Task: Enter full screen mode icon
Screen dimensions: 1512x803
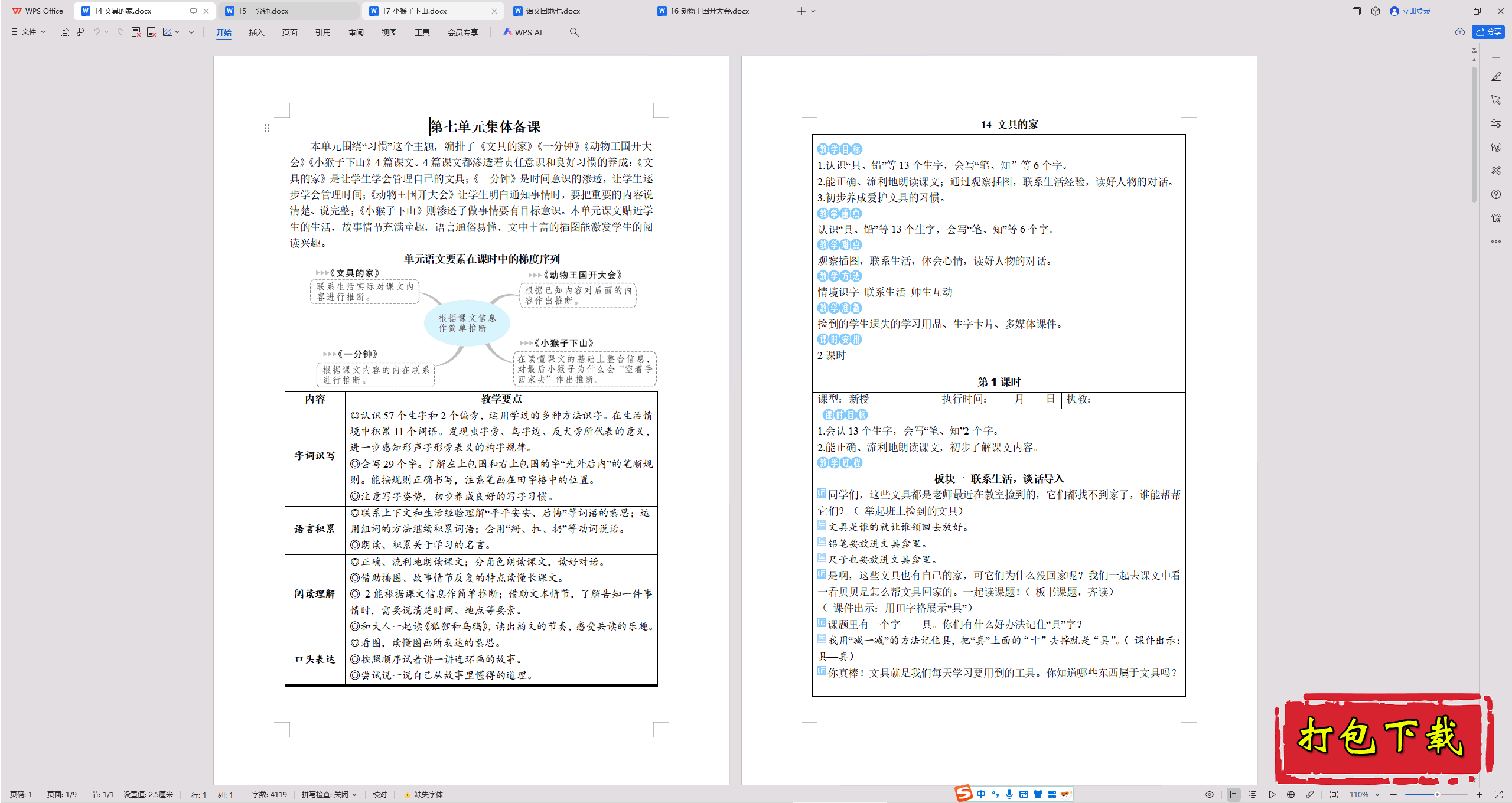Action: (1498, 795)
